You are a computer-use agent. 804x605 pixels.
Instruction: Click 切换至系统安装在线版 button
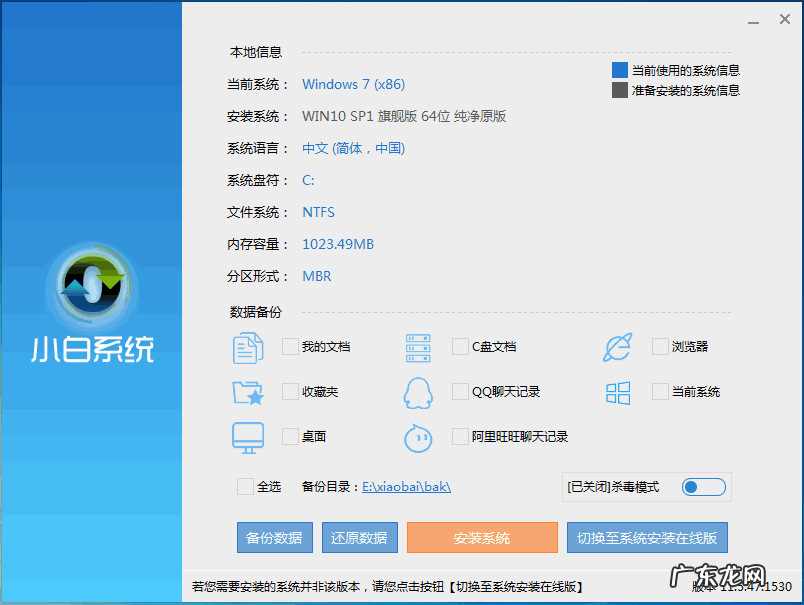(x=645, y=537)
